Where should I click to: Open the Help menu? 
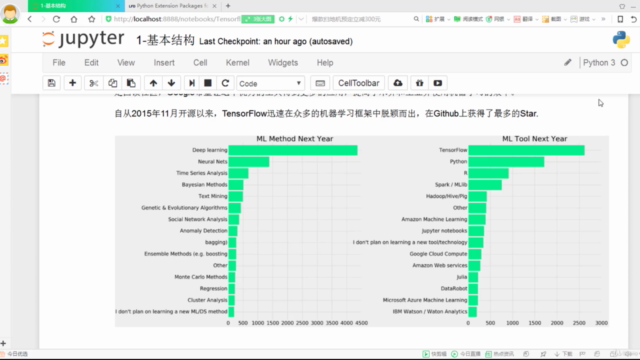[325, 63]
